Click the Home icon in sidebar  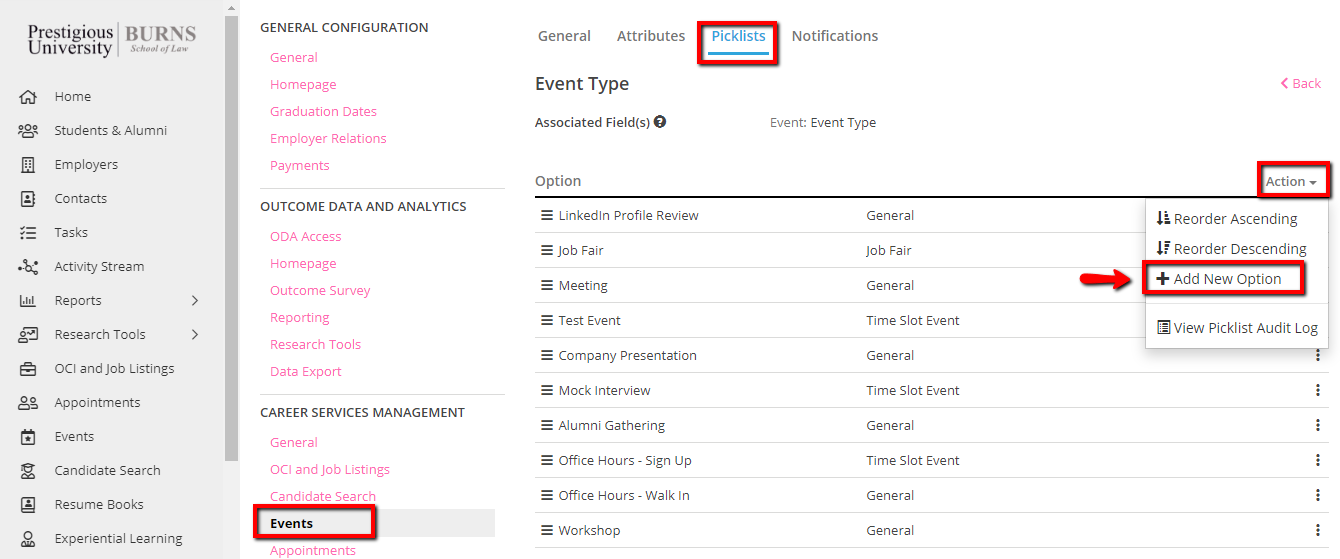point(28,97)
